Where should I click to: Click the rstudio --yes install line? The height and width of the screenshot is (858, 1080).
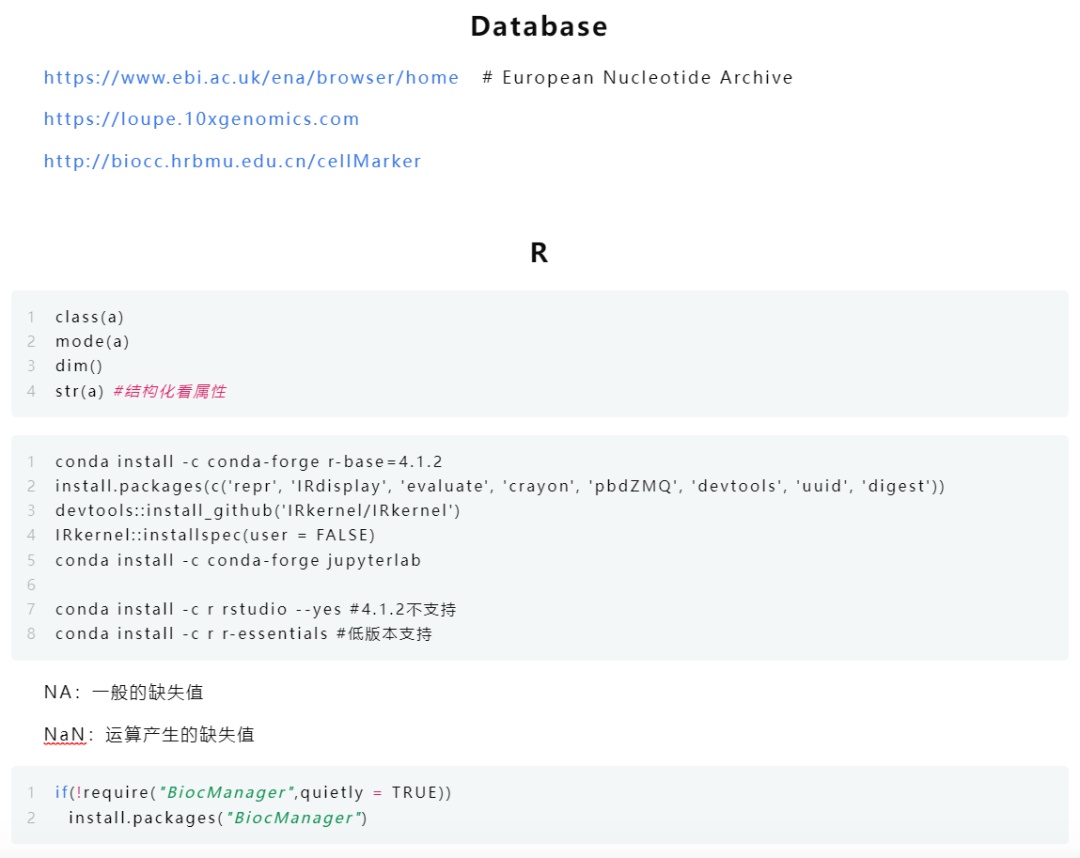[255, 609]
